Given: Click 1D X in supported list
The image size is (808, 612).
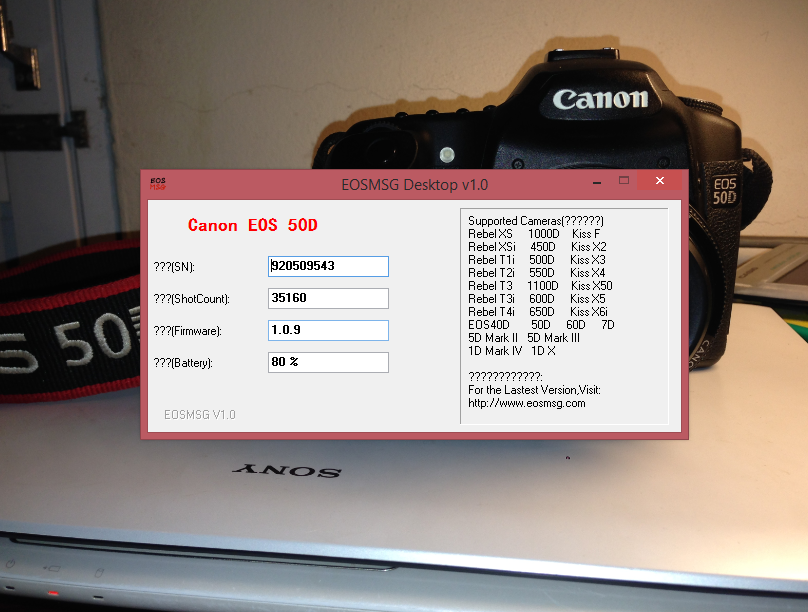Looking at the screenshot, I should point(543,351).
